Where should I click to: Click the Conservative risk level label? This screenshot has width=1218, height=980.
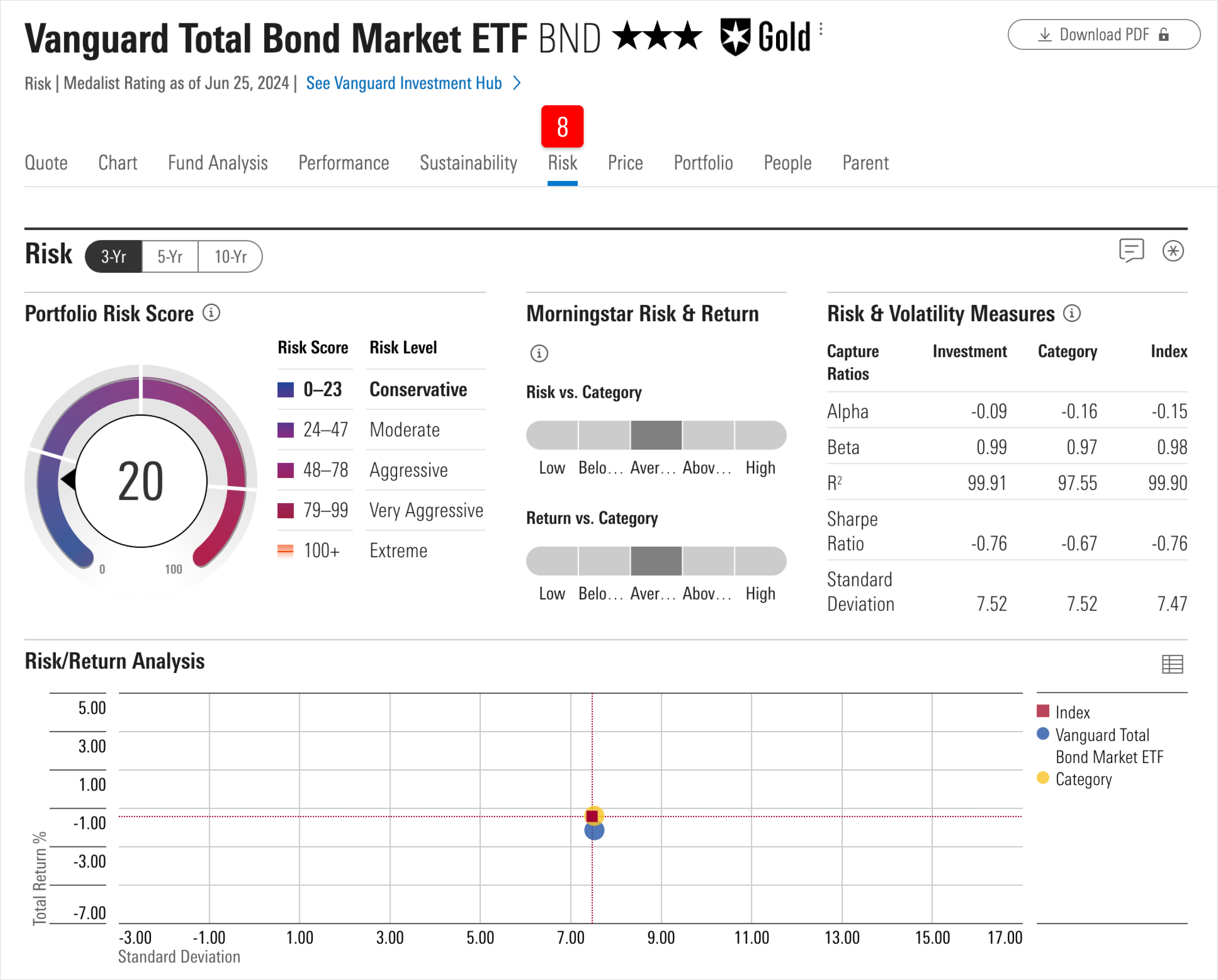418,390
